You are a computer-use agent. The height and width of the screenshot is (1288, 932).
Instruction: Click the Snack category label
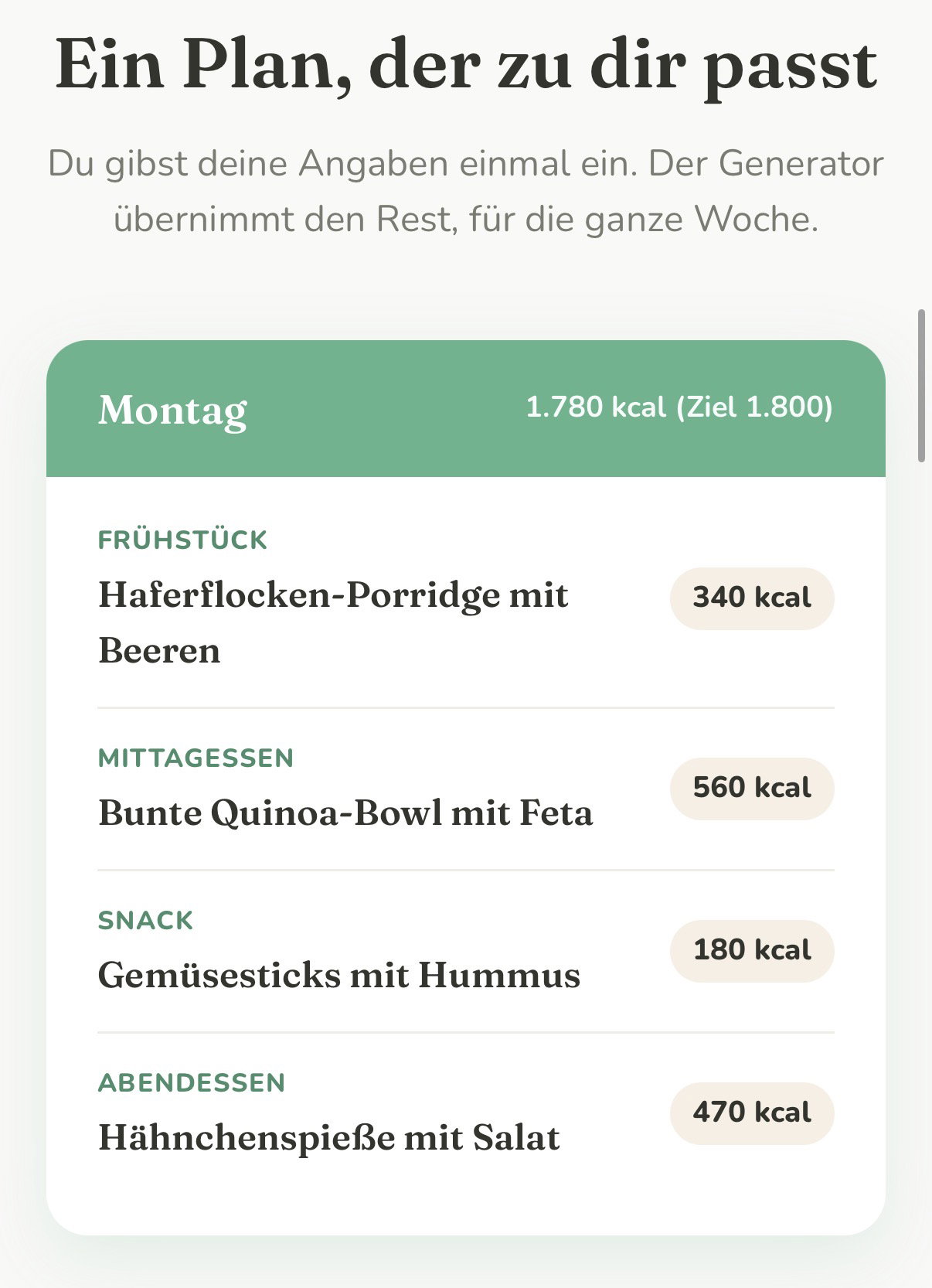145,920
